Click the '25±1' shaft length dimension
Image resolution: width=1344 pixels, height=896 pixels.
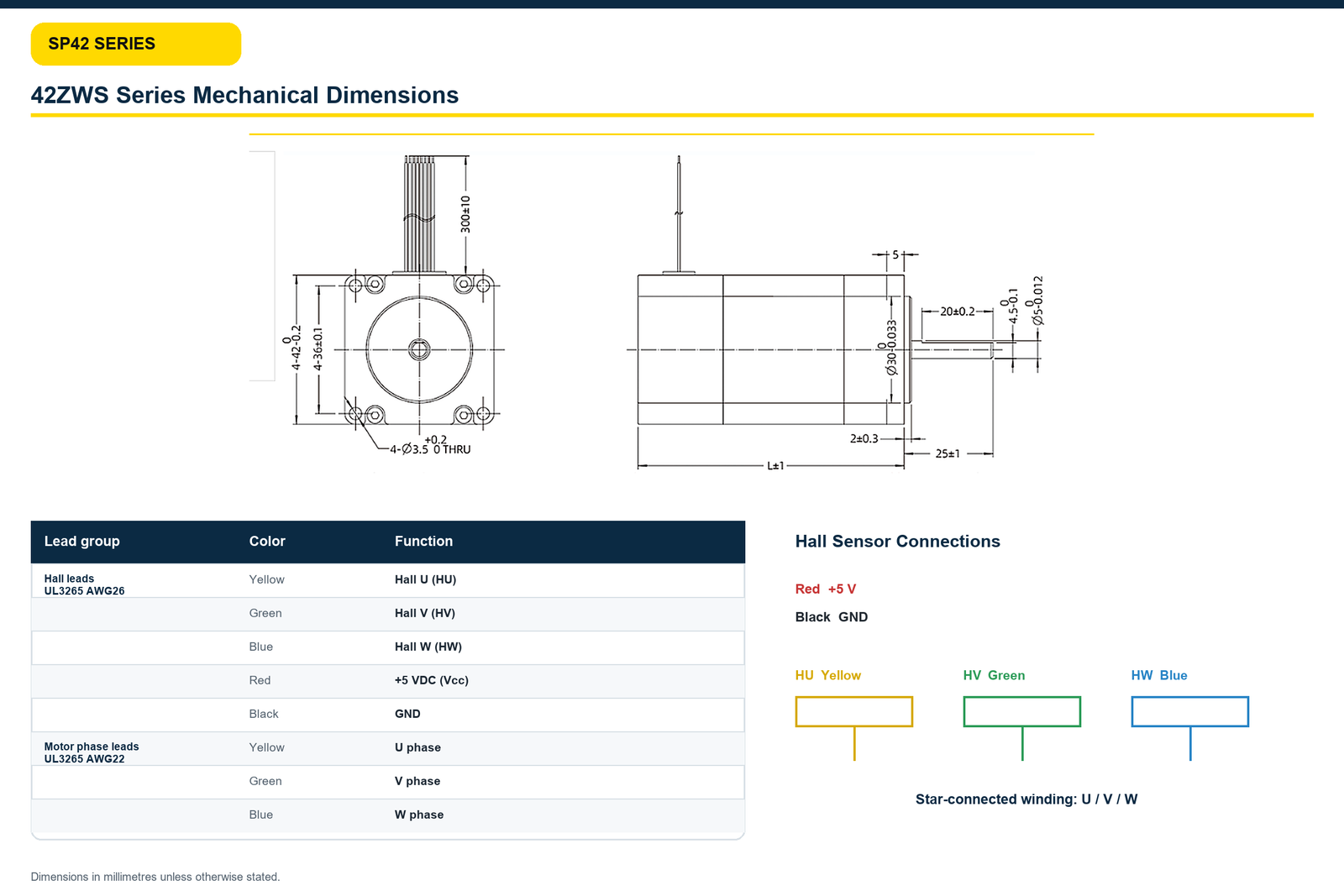(x=948, y=453)
